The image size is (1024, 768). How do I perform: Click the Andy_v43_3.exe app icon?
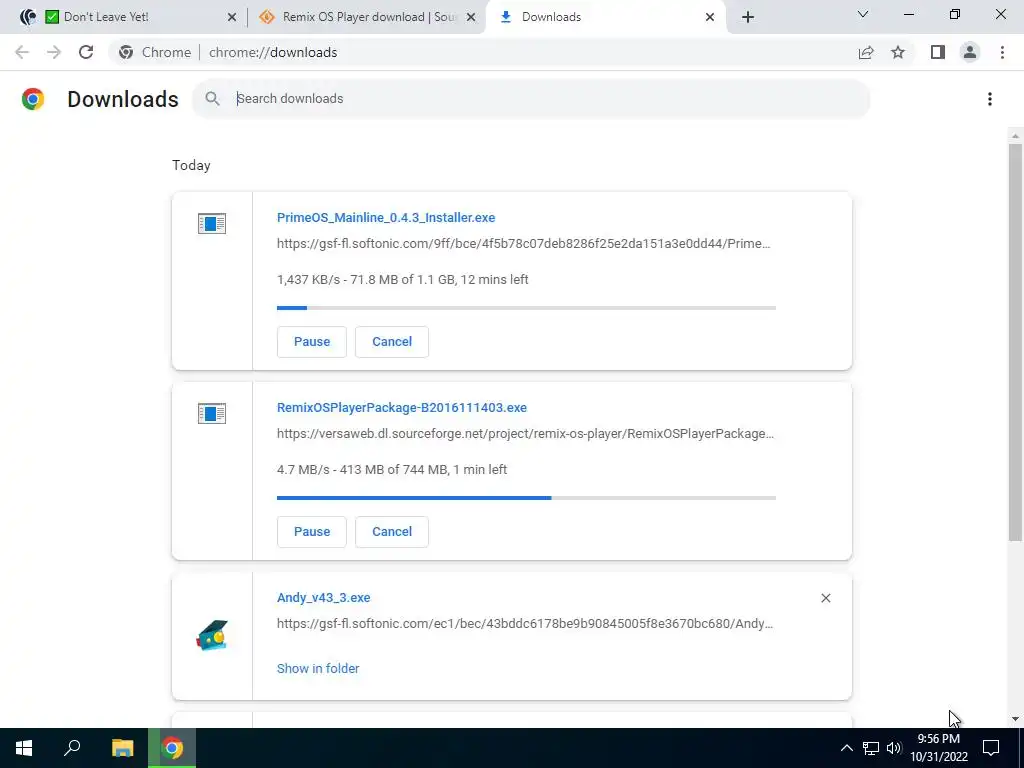pyautogui.click(x=212, y=635)
